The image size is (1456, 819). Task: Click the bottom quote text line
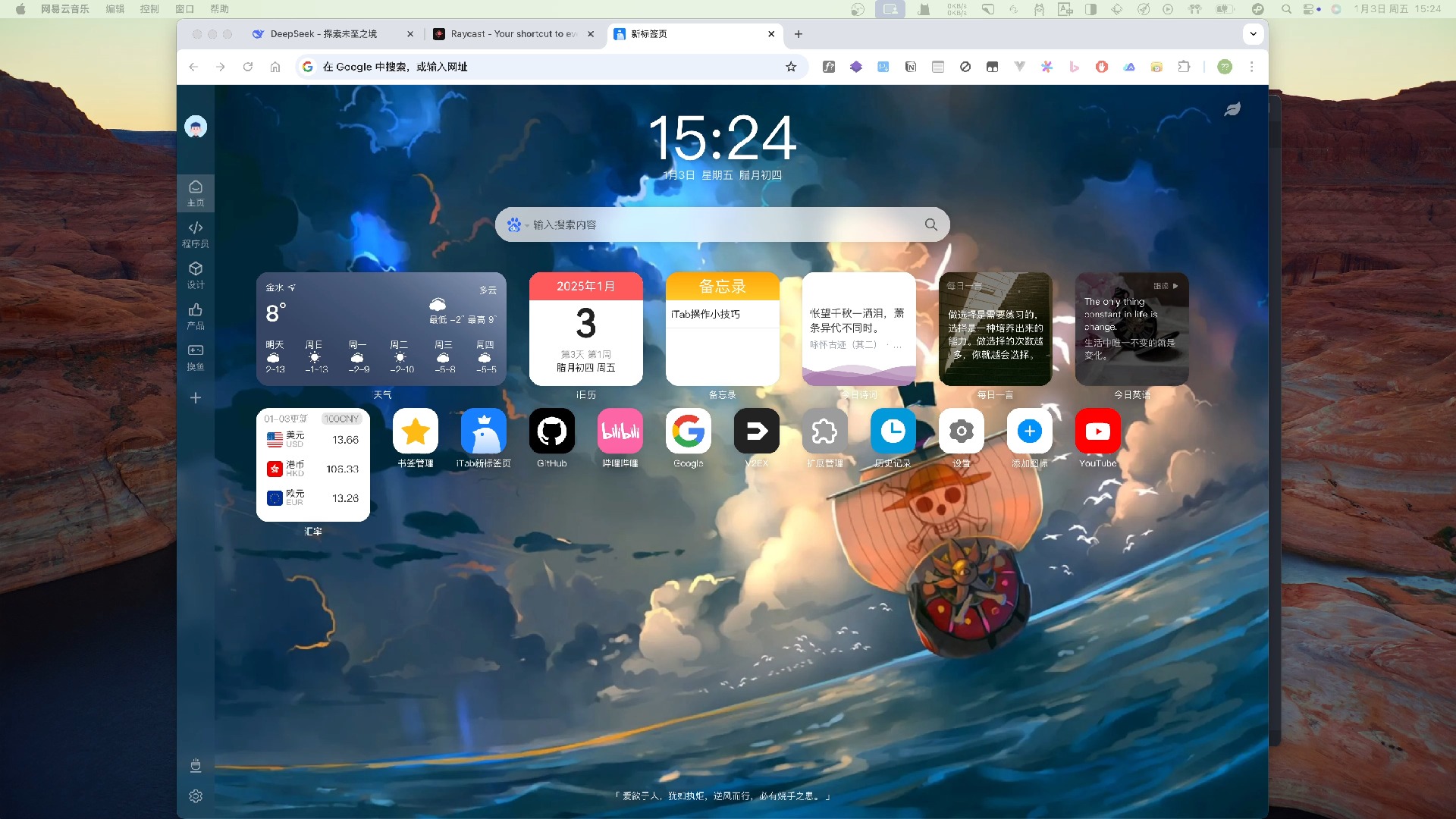click(x=723, y=796)
